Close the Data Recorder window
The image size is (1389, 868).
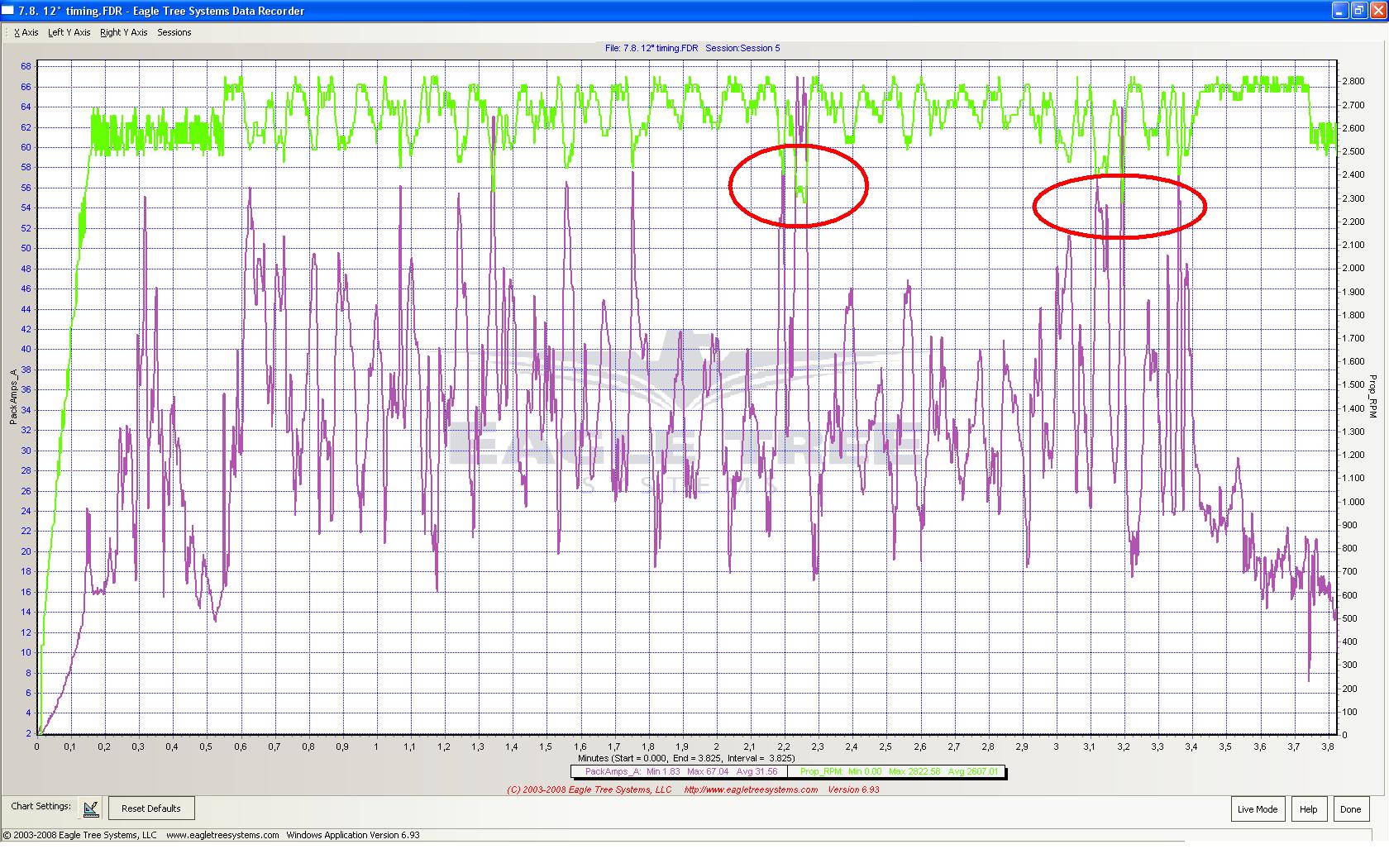[x=1378, y=11]
